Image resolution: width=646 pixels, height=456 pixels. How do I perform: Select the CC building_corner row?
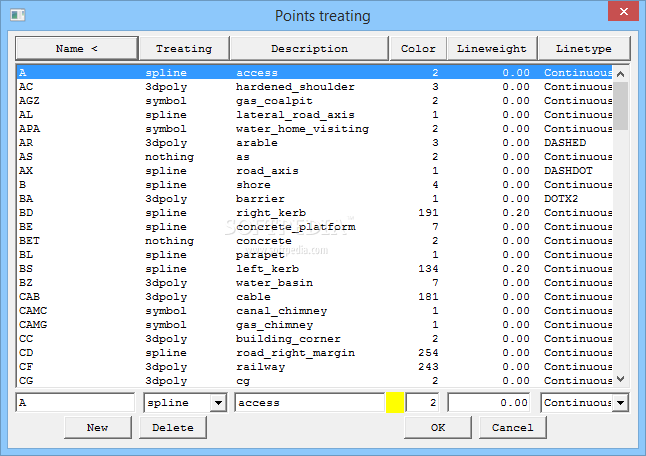[315, 339]
